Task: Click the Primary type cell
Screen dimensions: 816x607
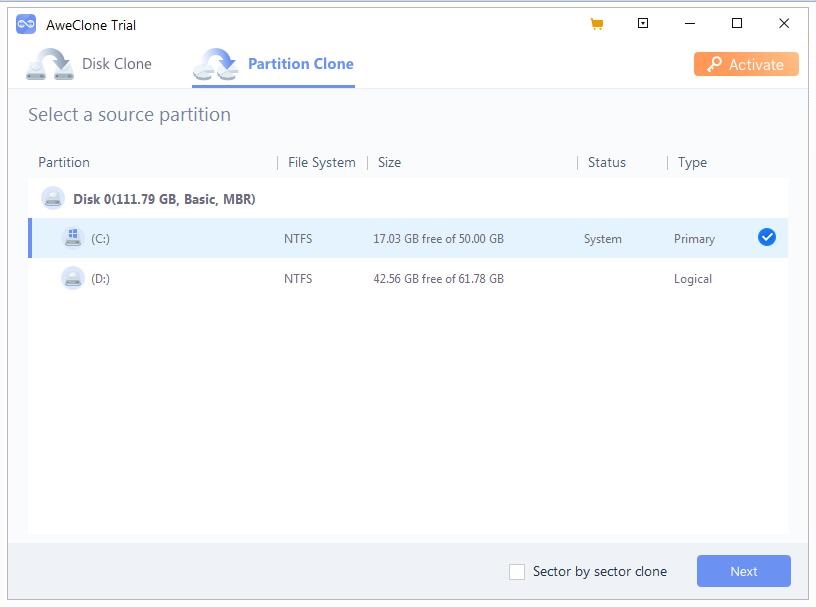Action: coord(694,239)
